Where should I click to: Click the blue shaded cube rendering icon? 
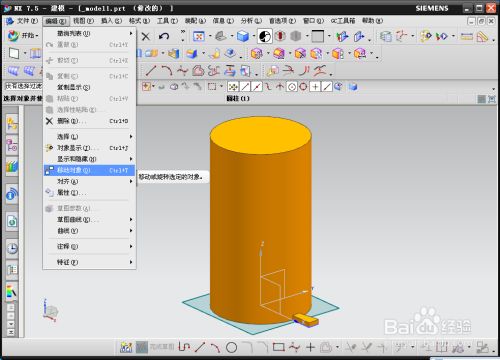coord(243,36)
